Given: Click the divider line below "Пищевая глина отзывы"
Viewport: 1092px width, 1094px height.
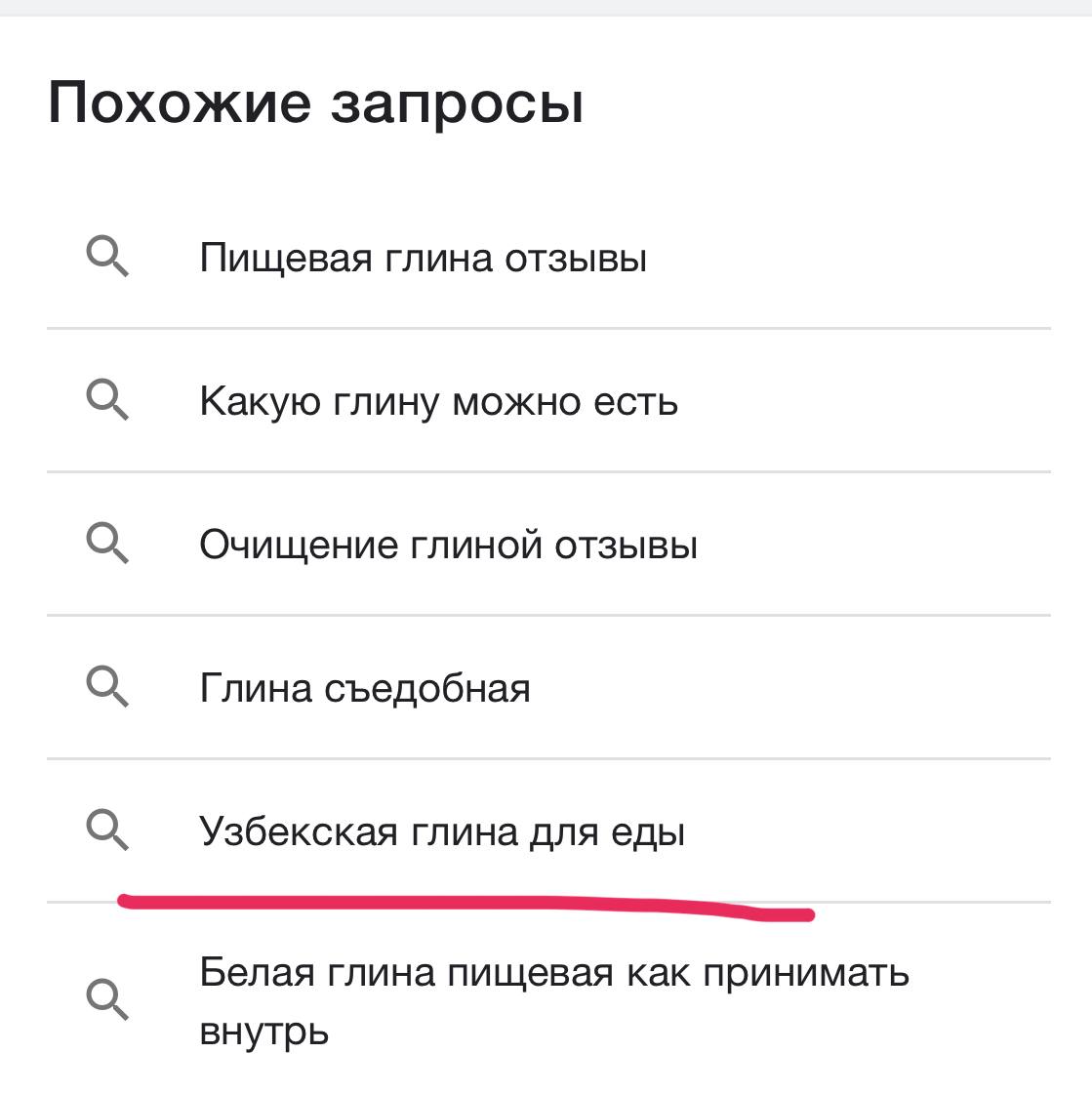Looking at the screenshot, I should (548, 329).
